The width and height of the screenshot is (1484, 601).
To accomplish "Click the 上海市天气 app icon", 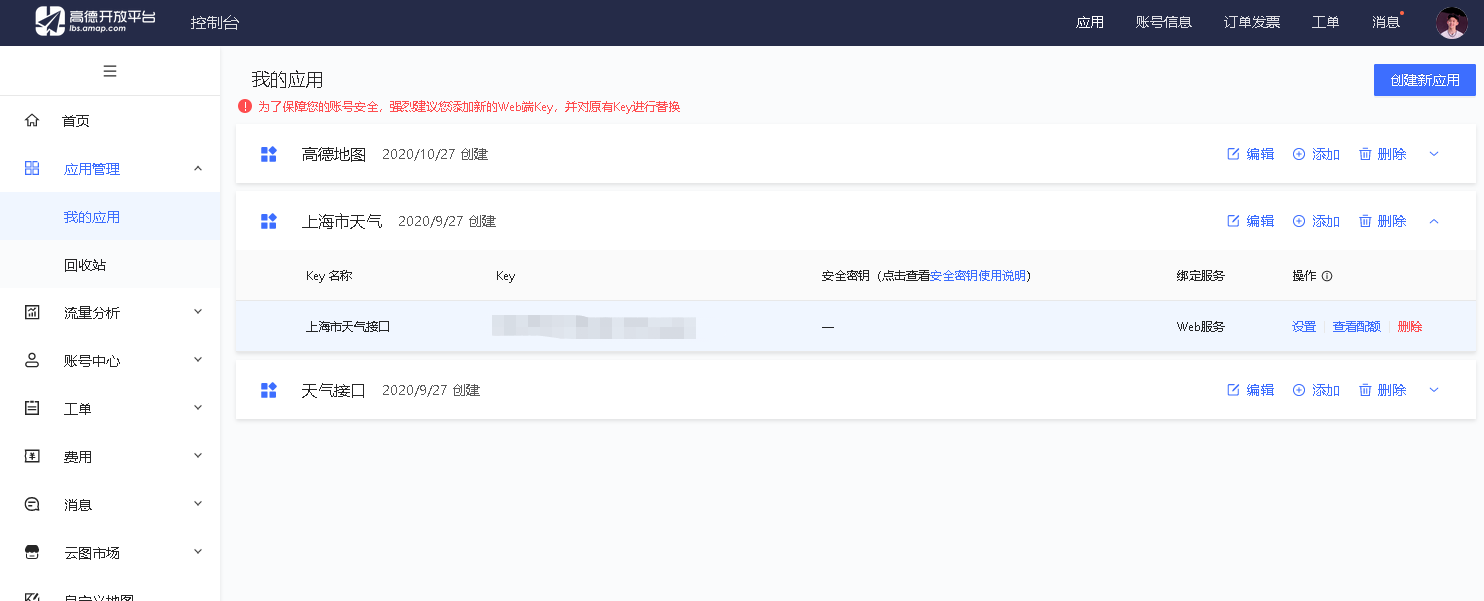I will 268,221.
